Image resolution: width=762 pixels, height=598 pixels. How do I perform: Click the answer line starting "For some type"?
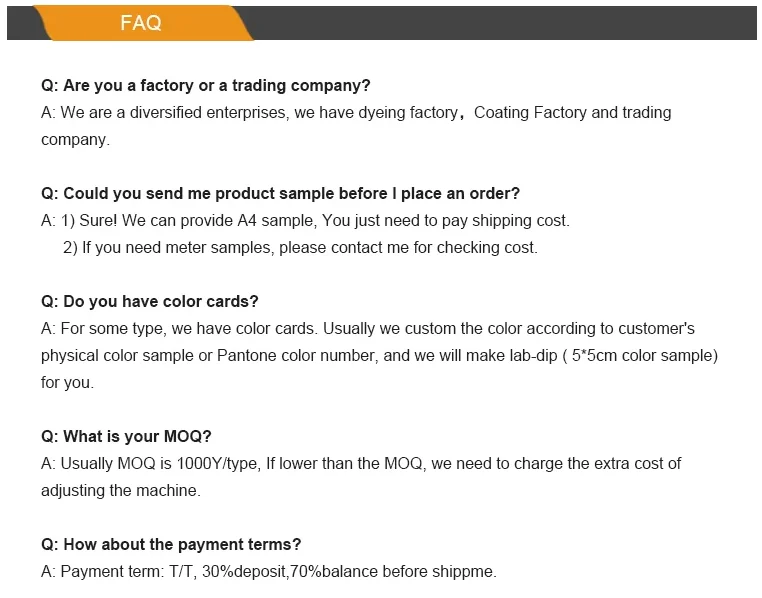coord(368,329)
